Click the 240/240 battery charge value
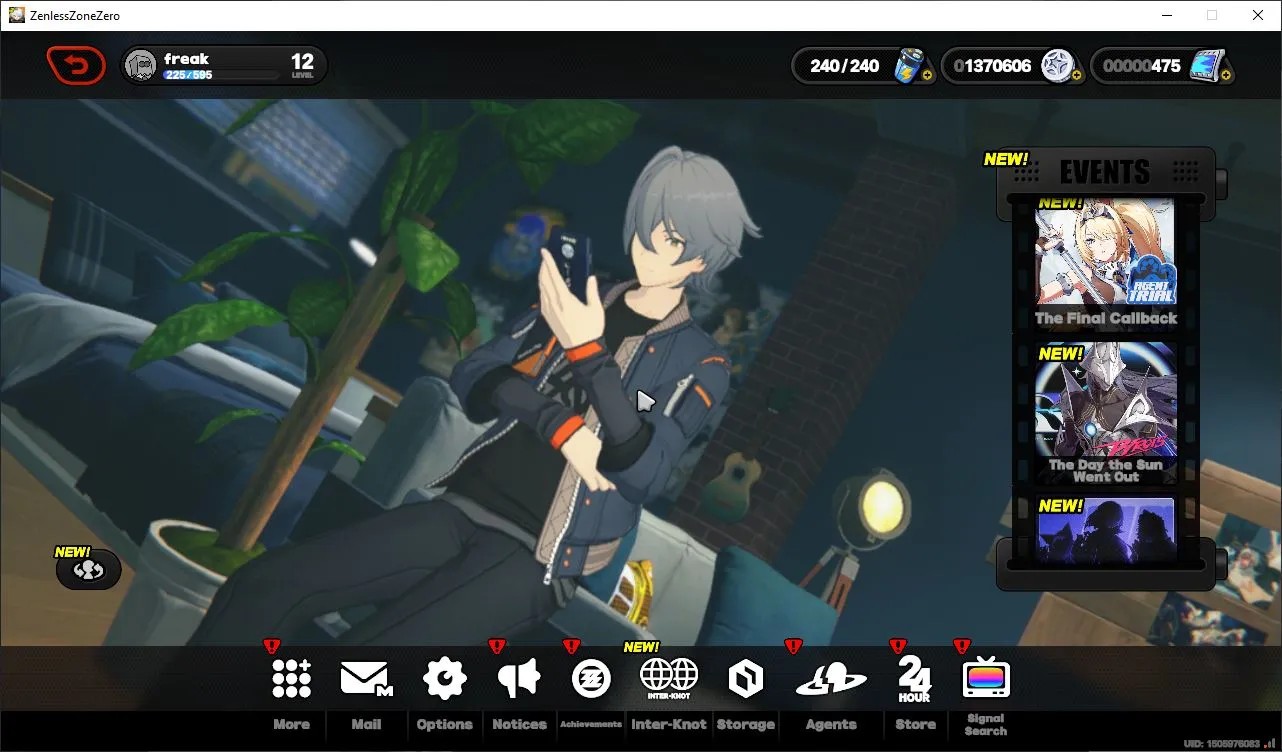 [x=845, y=66]
